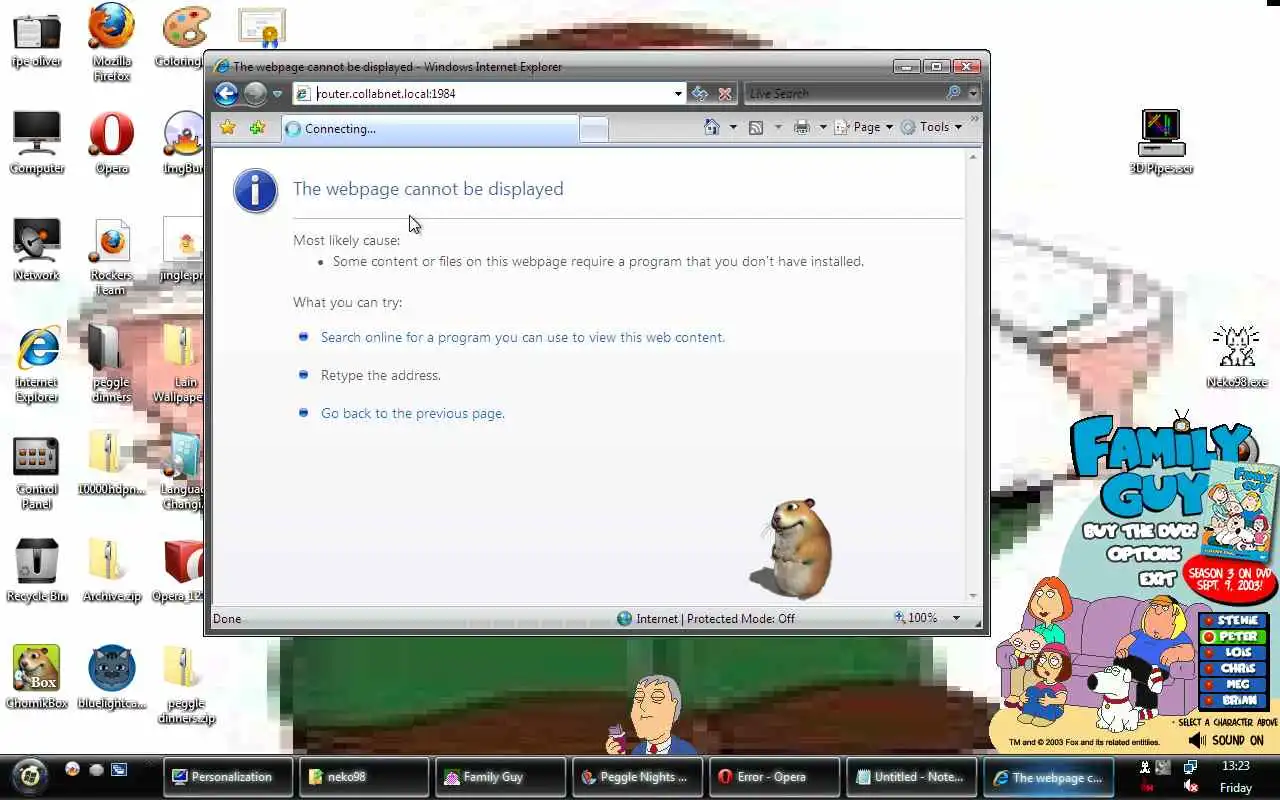Open the Favorites Center star icon
Screen dimensions: 1280x800
pyautogui.click(x=228, y=128)
